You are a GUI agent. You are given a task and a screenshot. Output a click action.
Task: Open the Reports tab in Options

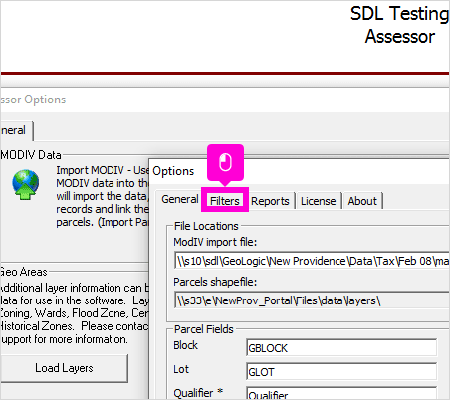click(270, 201)
